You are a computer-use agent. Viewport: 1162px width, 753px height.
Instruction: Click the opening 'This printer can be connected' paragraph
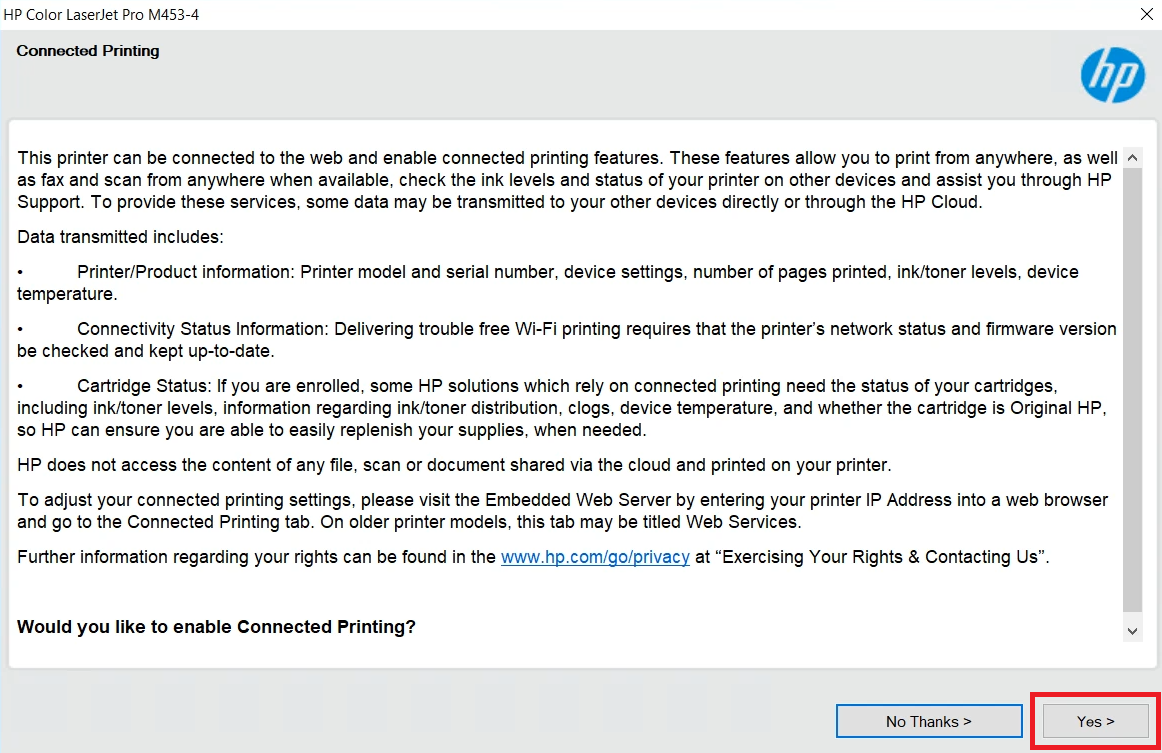(x=567, y=180)
